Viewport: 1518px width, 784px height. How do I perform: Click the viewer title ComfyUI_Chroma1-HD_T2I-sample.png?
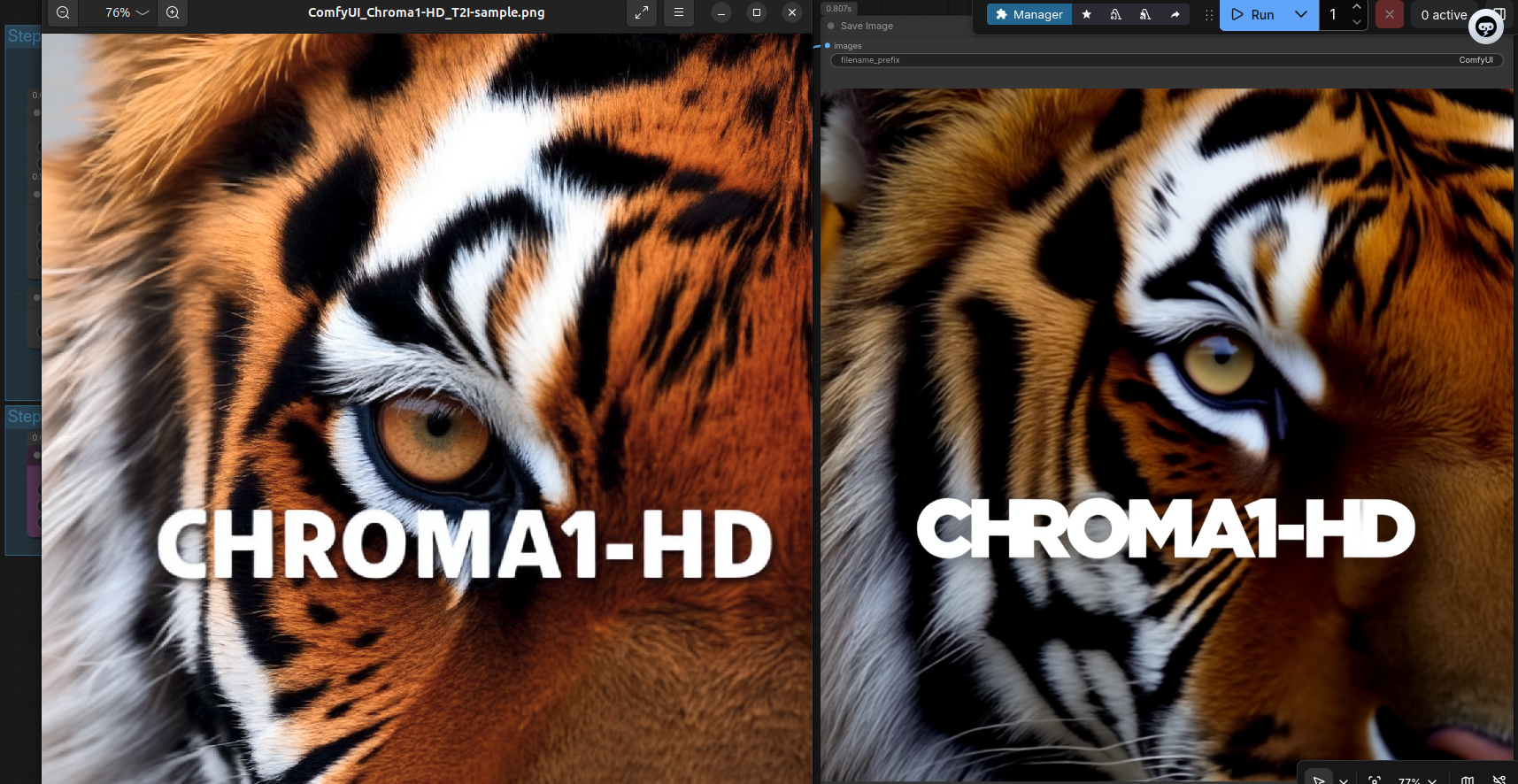pyautogui.click(x=427, y=12)
